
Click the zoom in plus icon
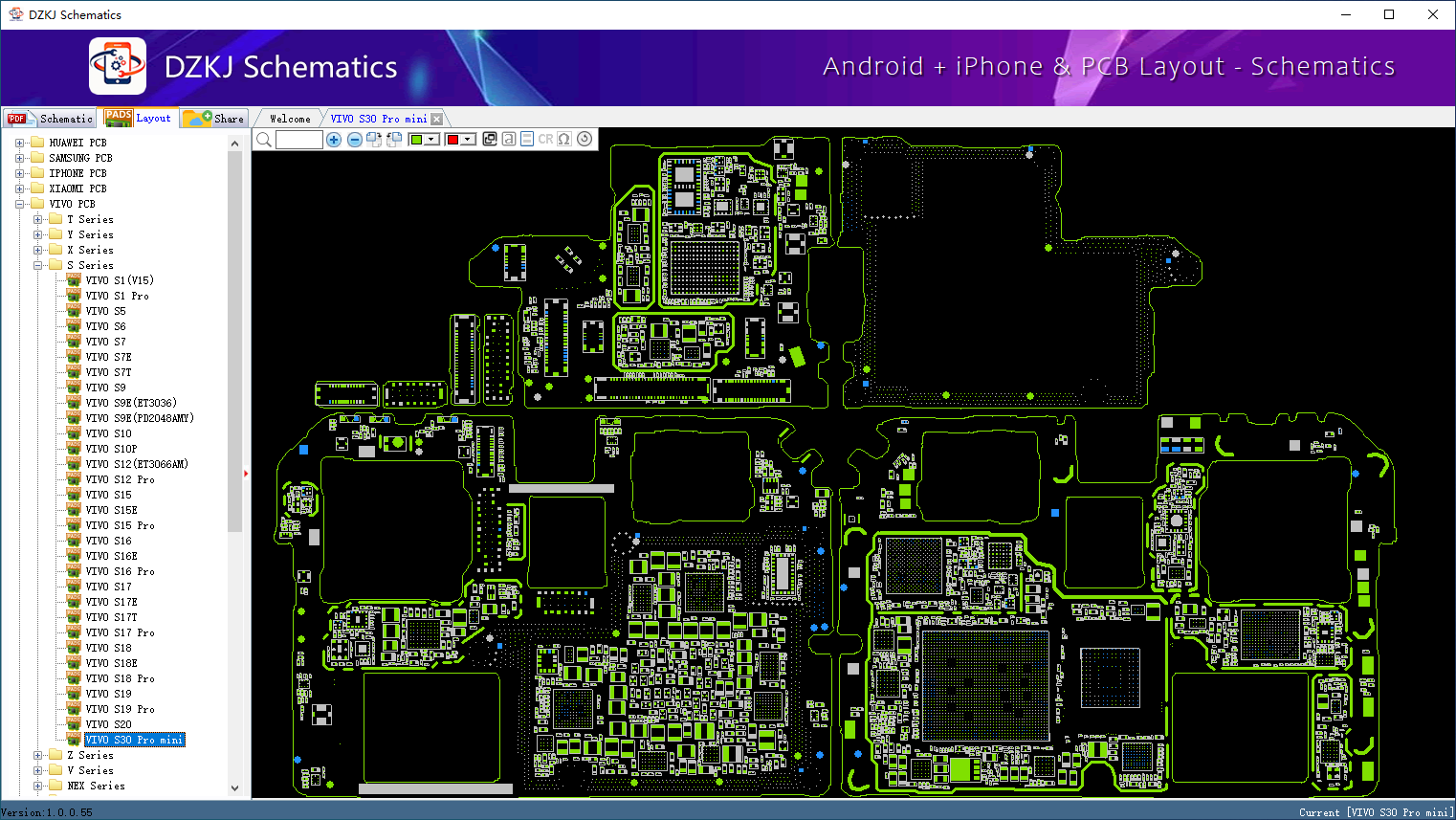[334, 140]
